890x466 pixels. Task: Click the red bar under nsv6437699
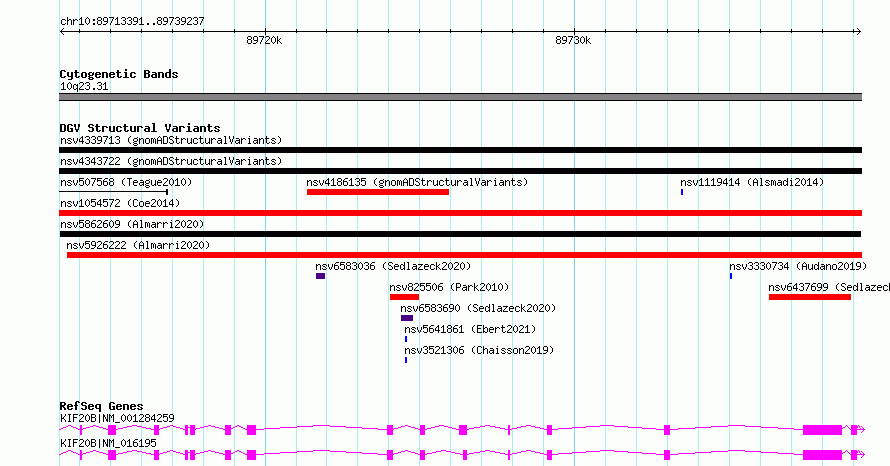point(810,297)
